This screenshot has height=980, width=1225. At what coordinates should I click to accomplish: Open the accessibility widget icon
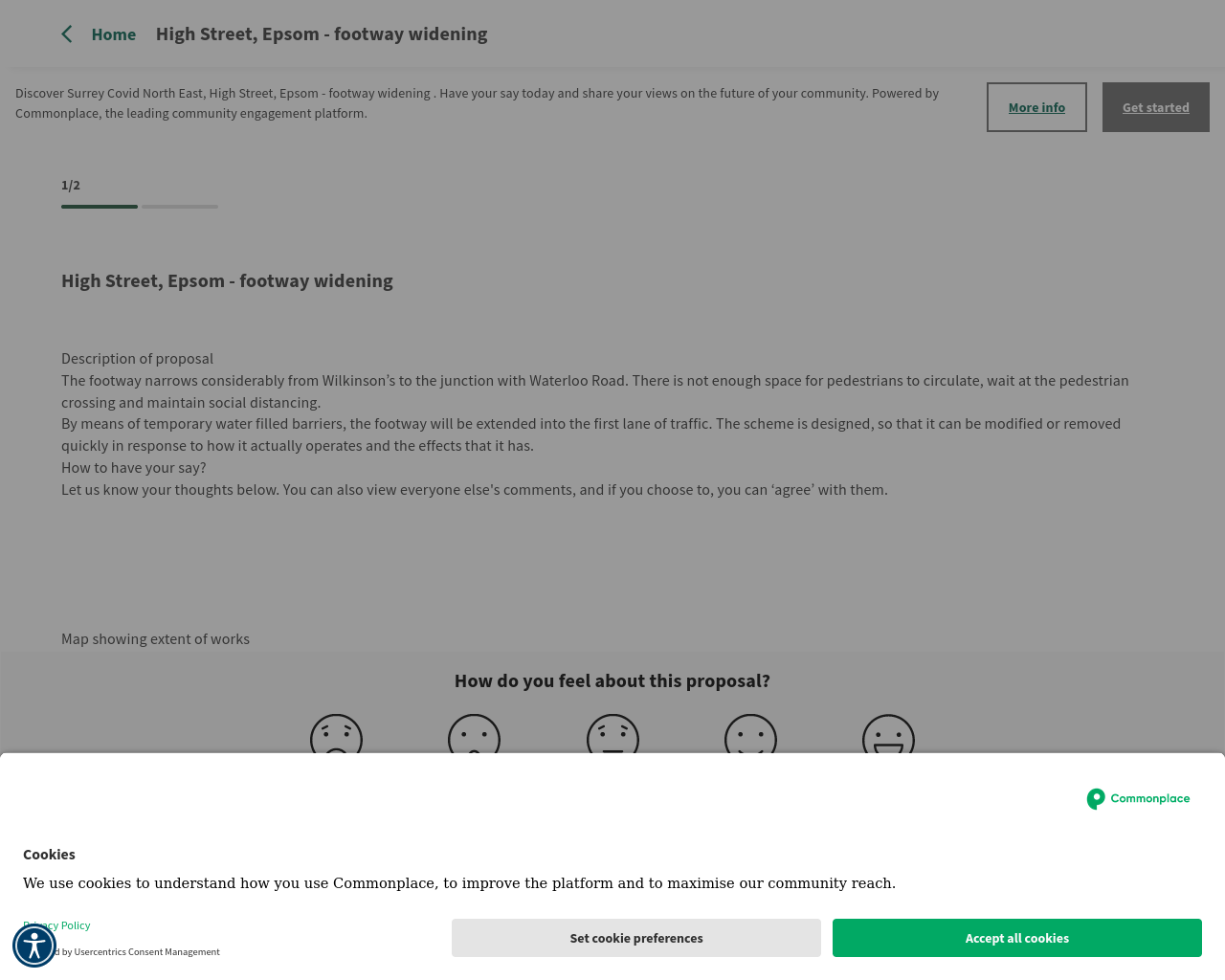(x=34, y=946)
